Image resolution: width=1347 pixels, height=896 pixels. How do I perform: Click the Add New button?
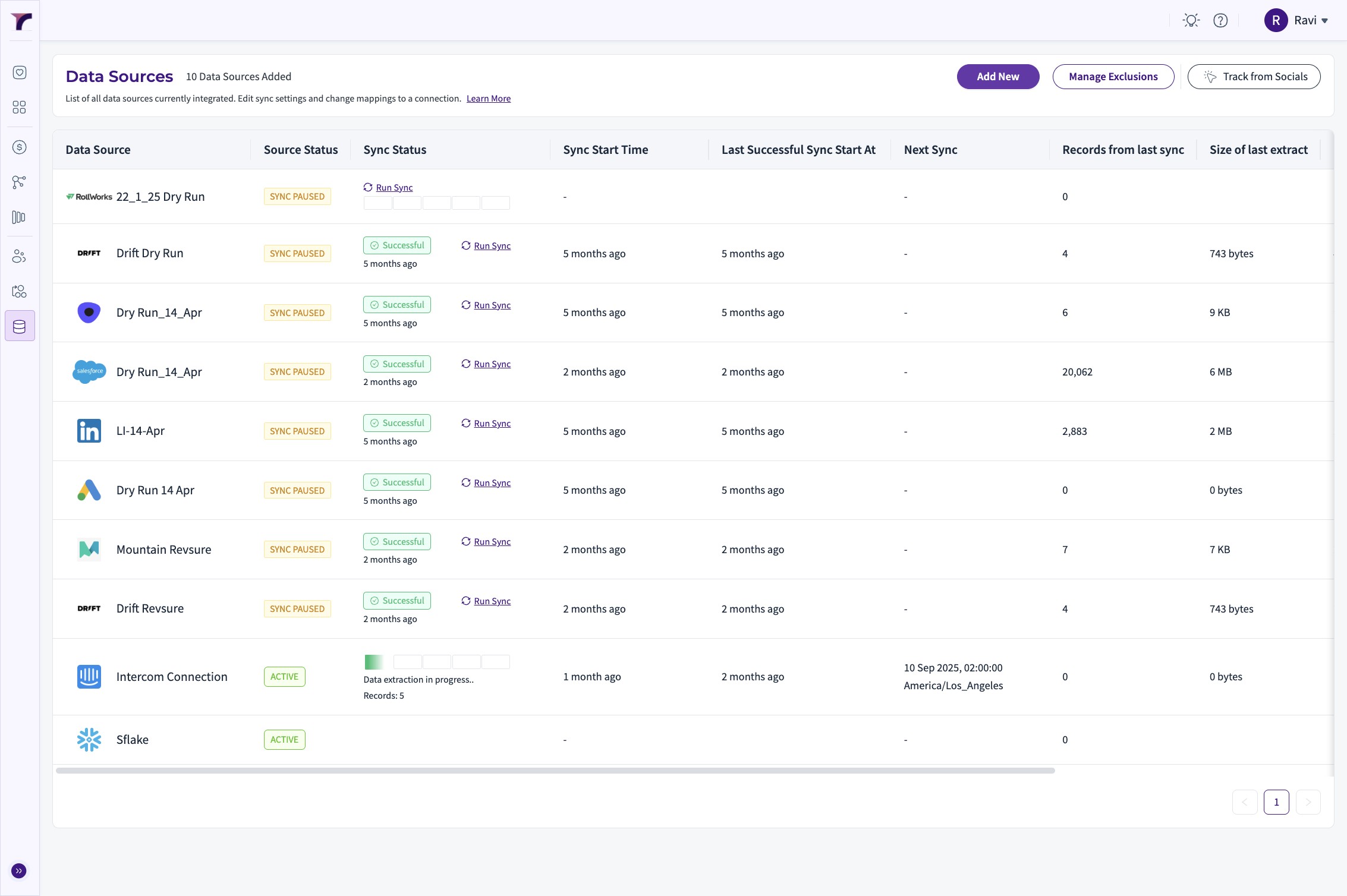point(997,77)
